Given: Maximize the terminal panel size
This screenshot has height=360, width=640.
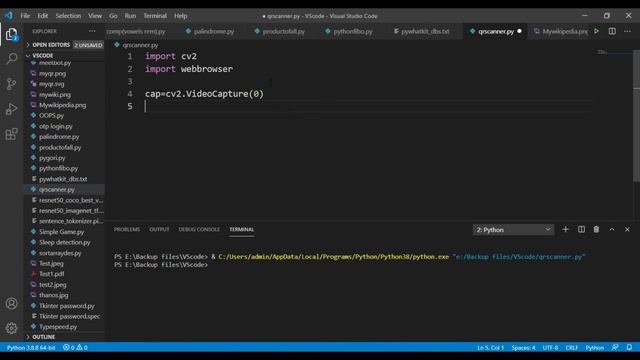Looking at the screenshot, I should [x=612, y=229].
